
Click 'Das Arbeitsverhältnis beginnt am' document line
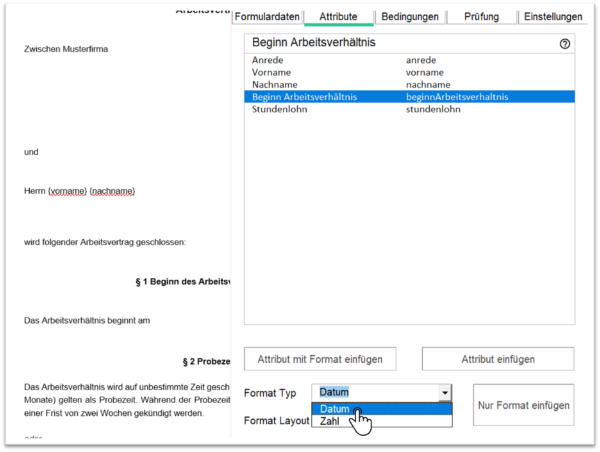(x=87, y=320)
